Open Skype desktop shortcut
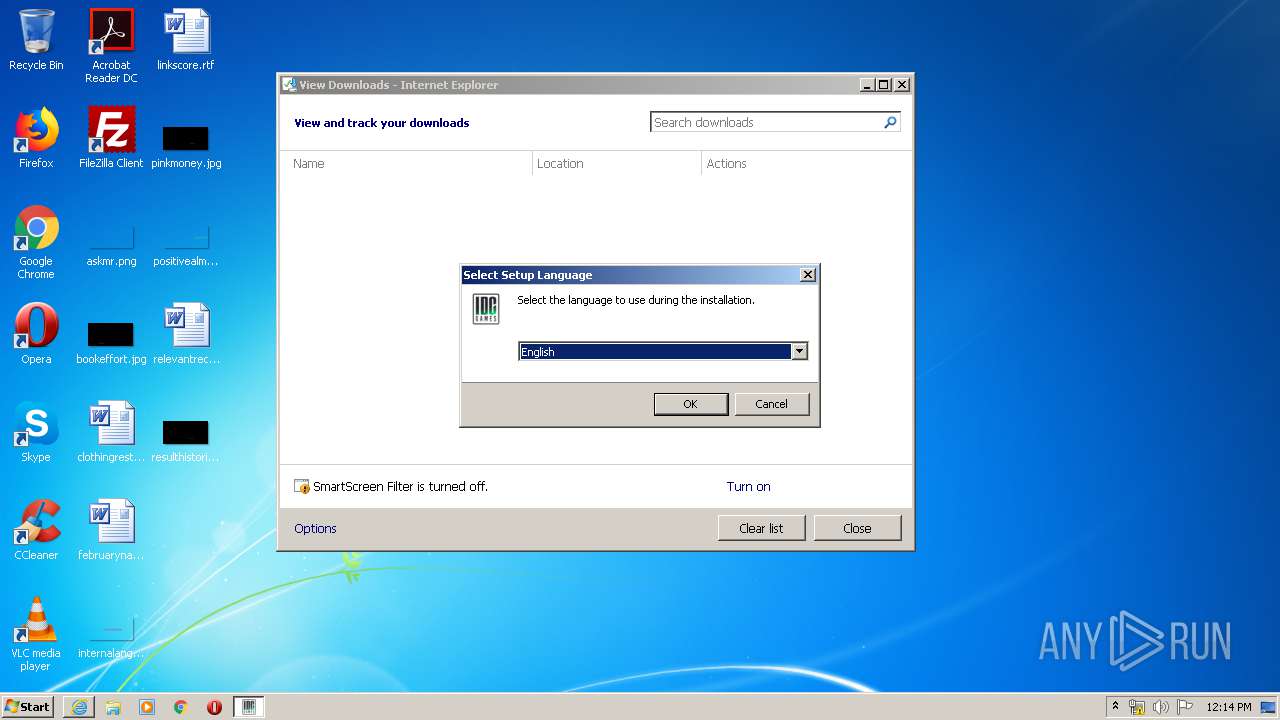 tap(36, 432)
